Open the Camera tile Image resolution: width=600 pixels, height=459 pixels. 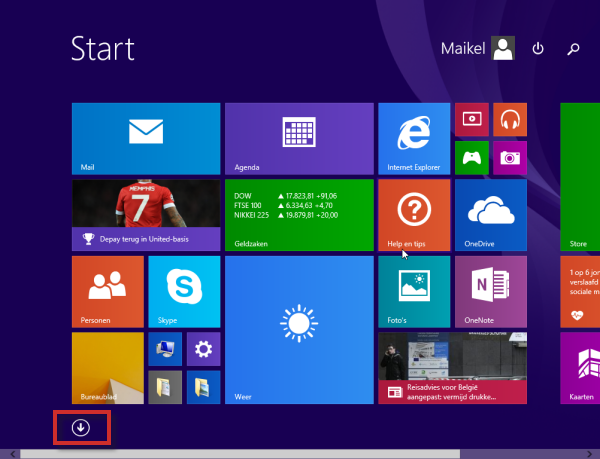point(510,158)
